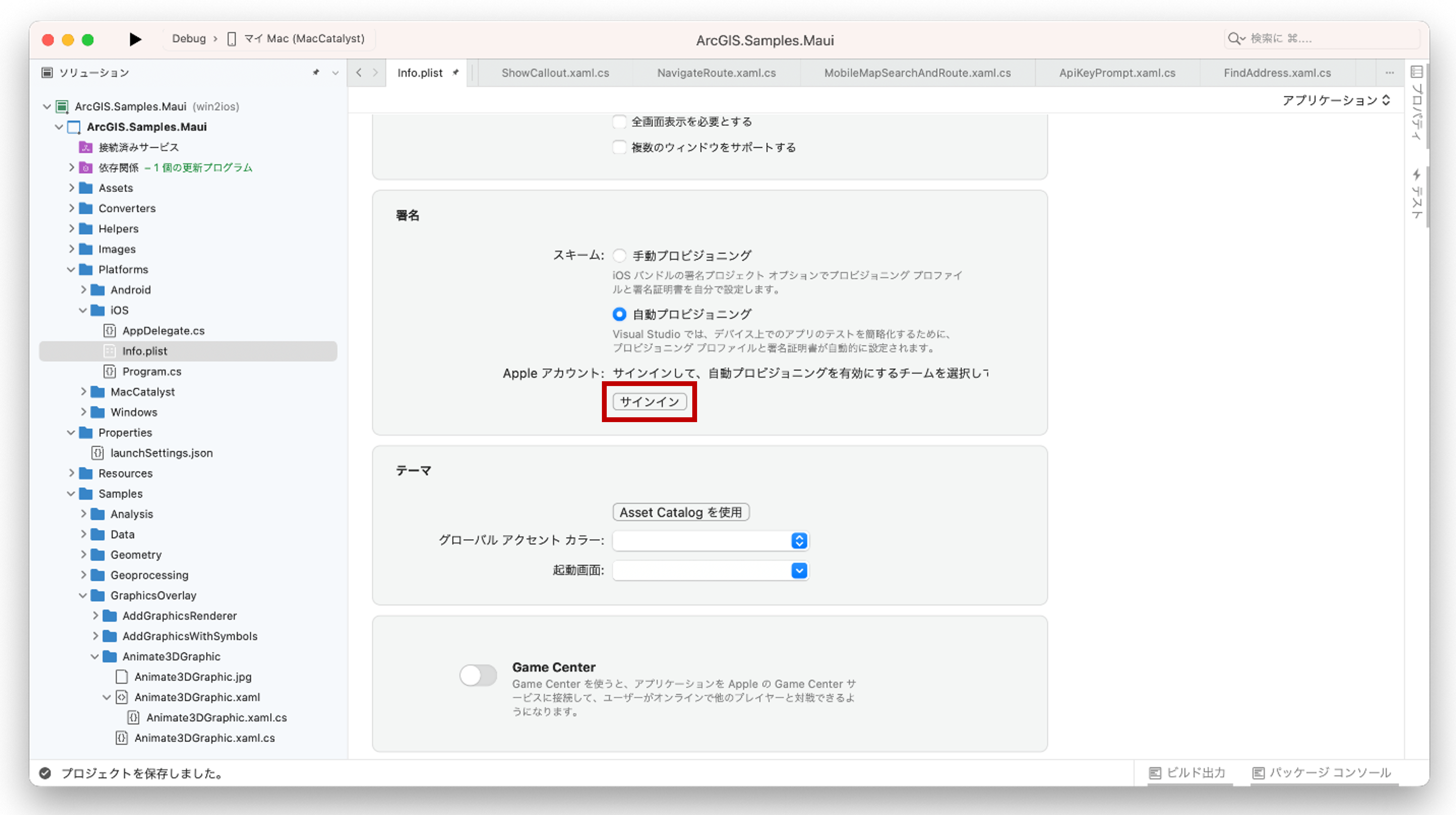This screenshot has width=1456, height=815.
Task: Click the Properties folder icon
Action: [86, 432]
